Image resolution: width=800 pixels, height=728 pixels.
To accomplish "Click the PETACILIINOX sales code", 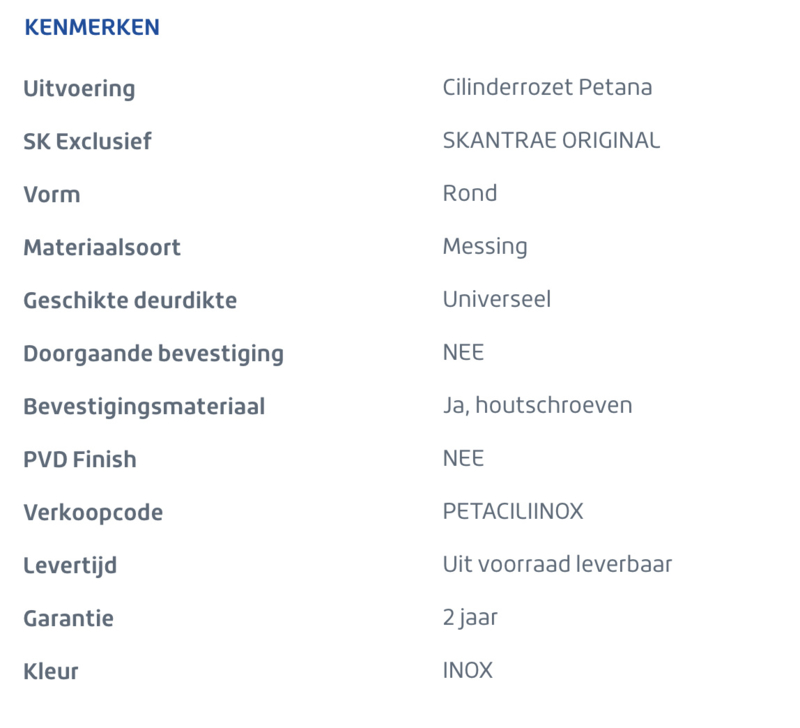I will click(512, 512).
